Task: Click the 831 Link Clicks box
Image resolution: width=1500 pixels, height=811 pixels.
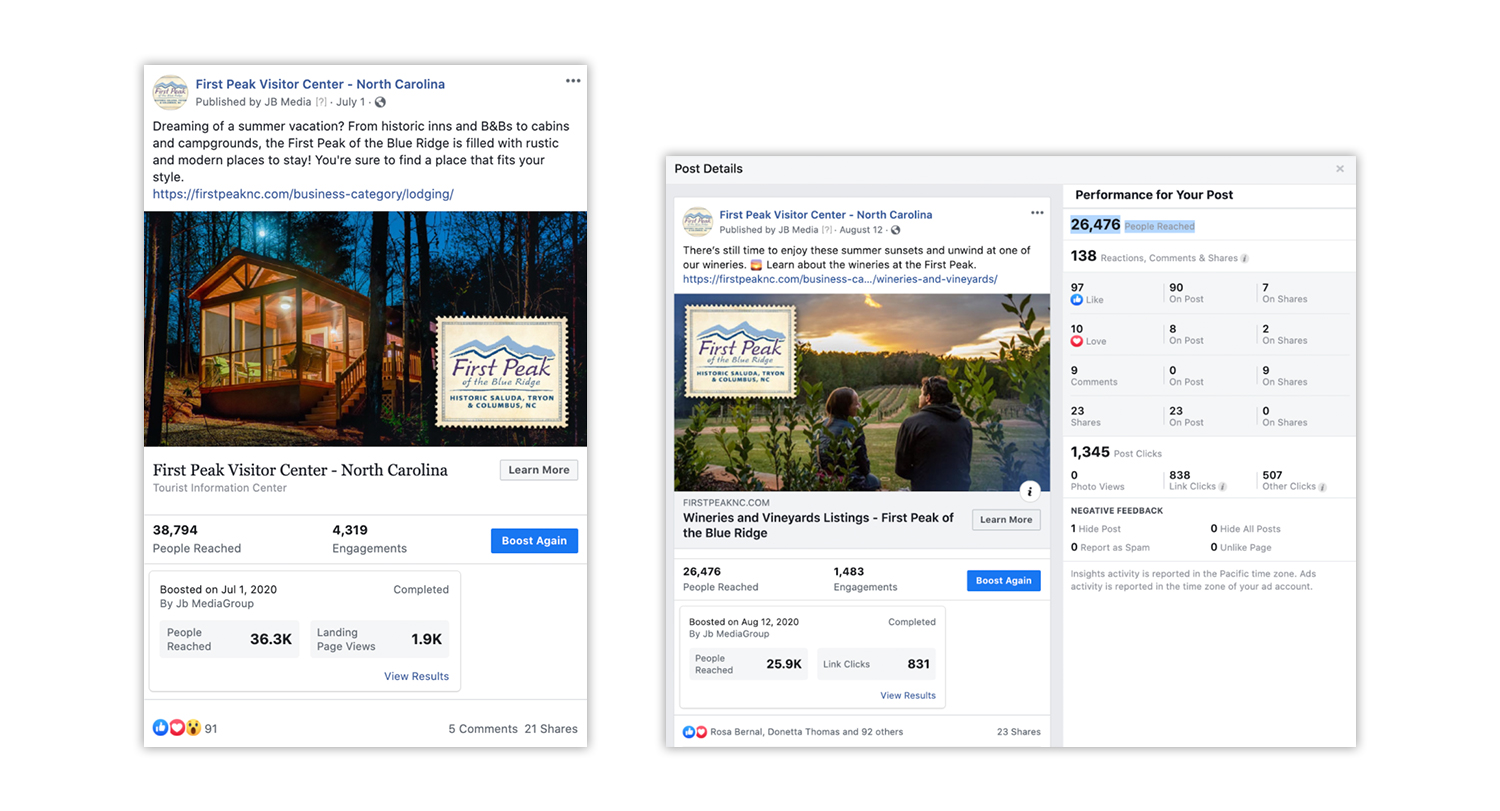Action: pos(876,664)
